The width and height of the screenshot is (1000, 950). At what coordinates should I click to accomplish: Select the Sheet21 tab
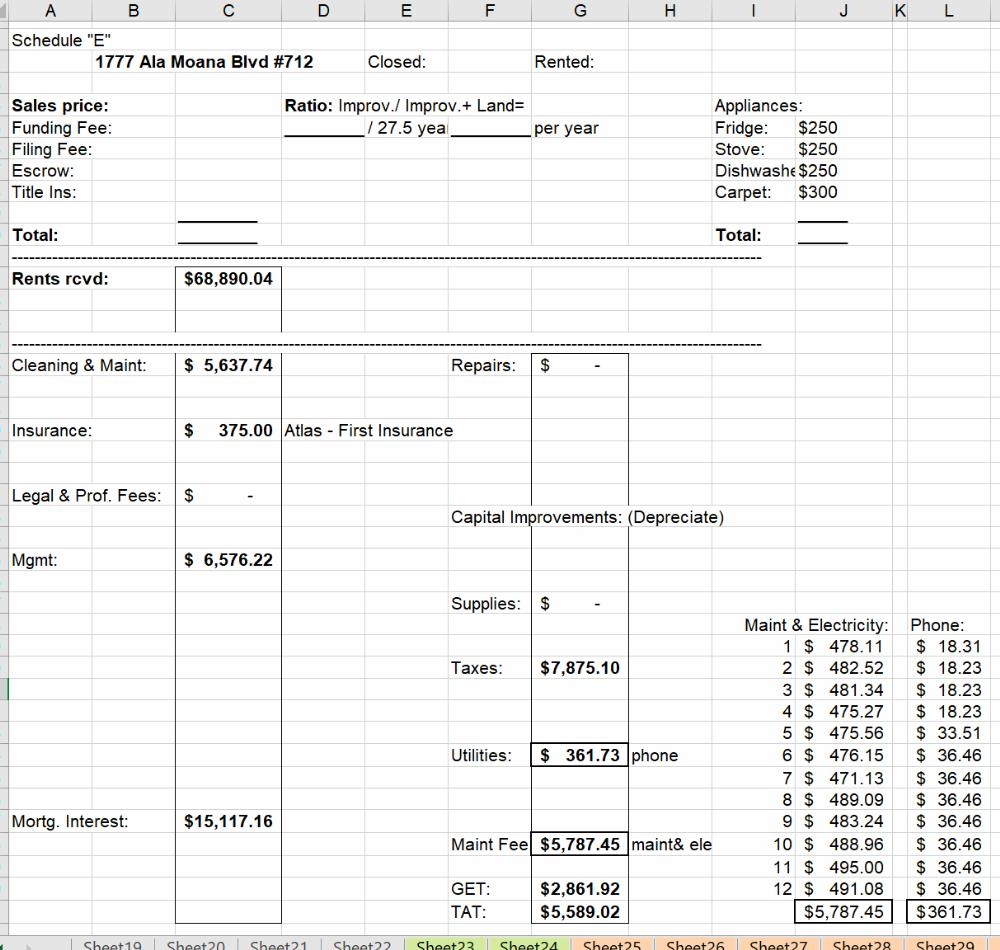click(x=278, y=943)
